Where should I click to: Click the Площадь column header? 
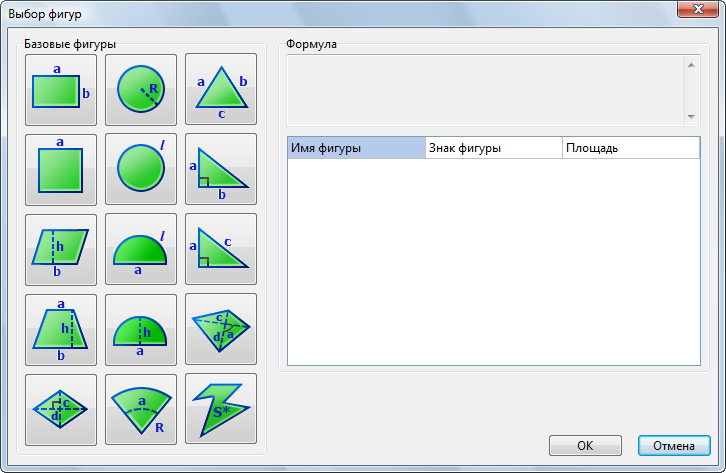click(630, 148)
